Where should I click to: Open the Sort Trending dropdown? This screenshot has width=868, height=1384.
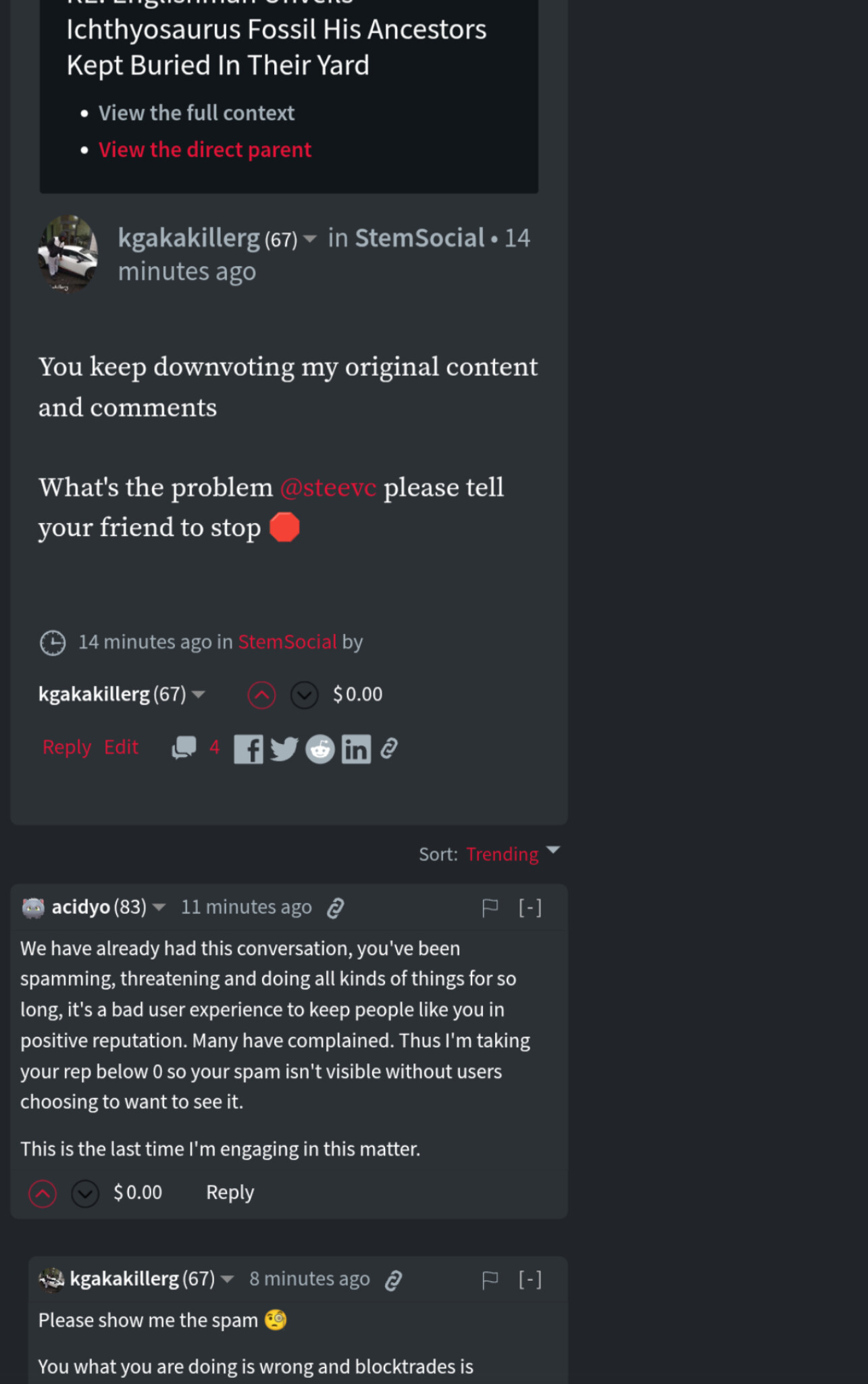point(513,854)
